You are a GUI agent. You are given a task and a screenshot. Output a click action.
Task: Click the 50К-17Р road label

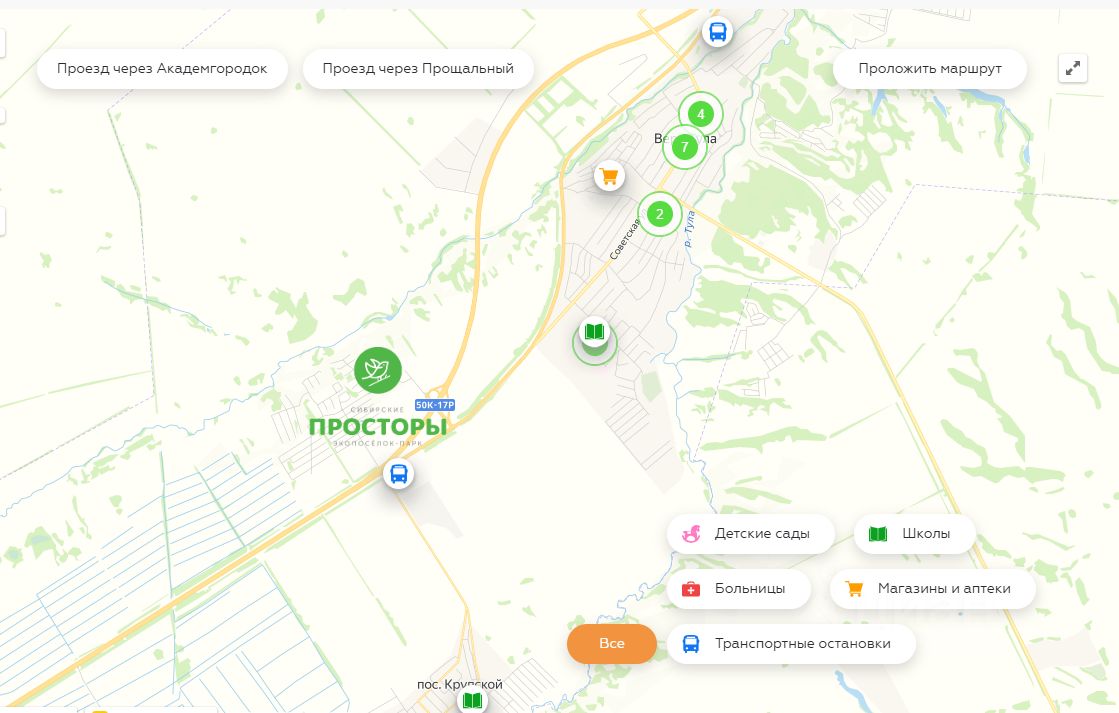pos(435,405)
